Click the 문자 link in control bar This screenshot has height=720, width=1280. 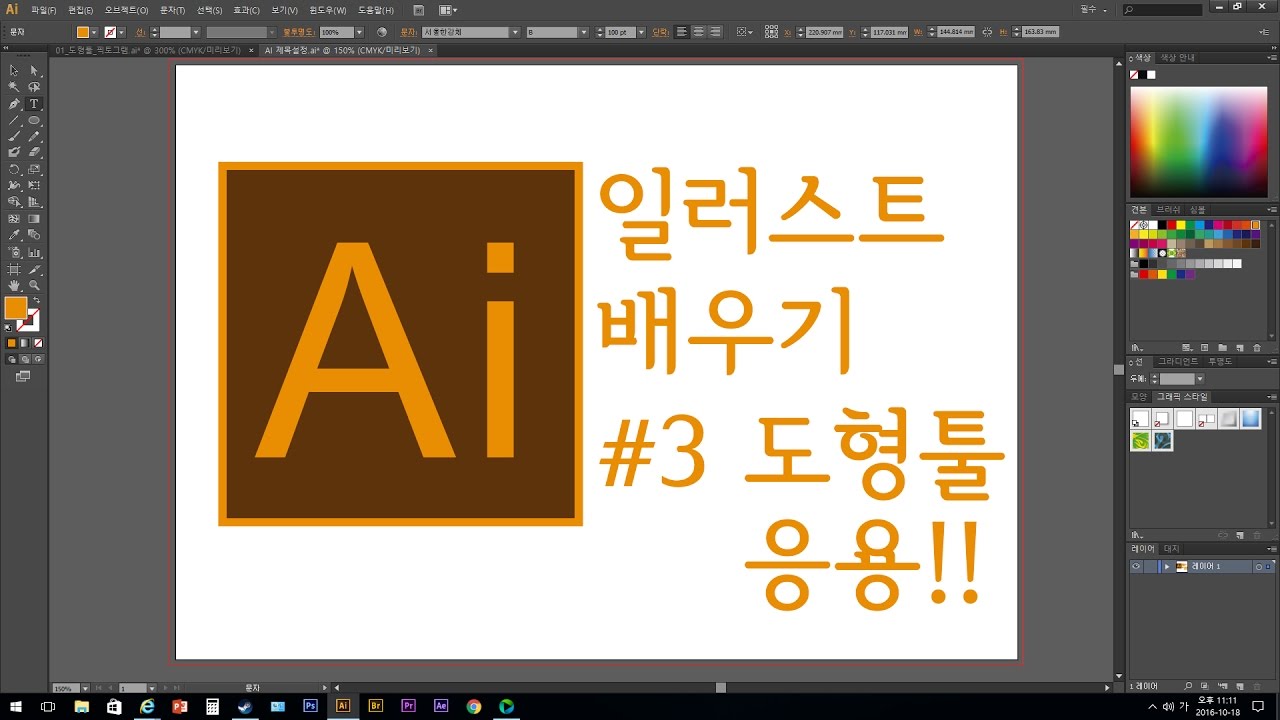click(407, 32)
